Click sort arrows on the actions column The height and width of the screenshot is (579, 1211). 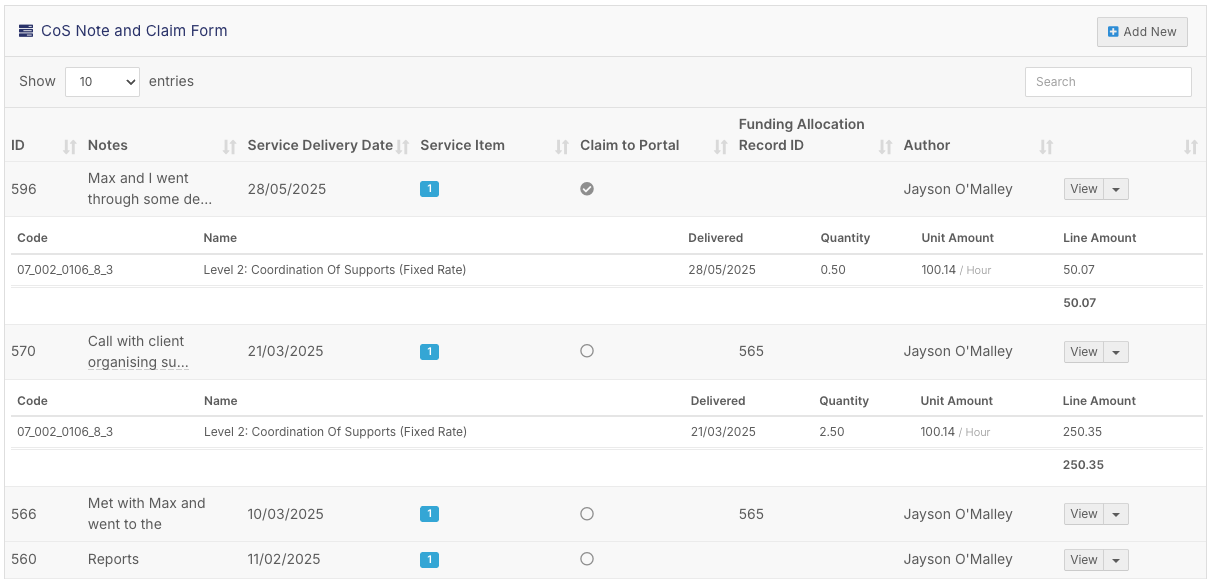point(1190,147)
